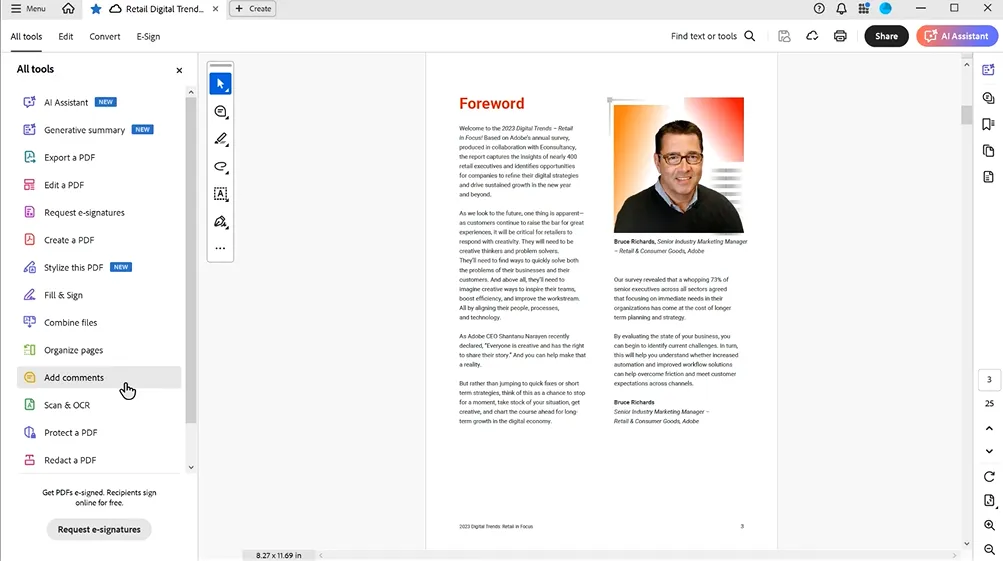Click the tools list scroll up arrow
Image resolution: width=1003 pixels, height=561 pixels.
coord(191,93)
